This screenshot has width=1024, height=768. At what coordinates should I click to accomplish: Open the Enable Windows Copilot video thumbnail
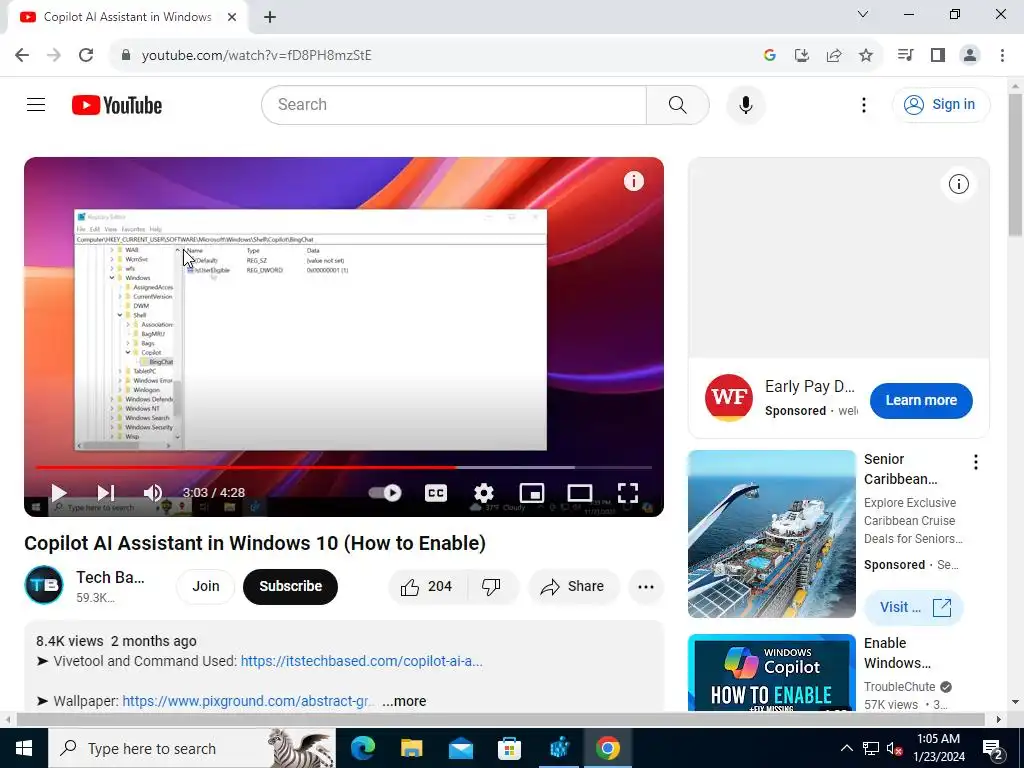click(771, 672)
